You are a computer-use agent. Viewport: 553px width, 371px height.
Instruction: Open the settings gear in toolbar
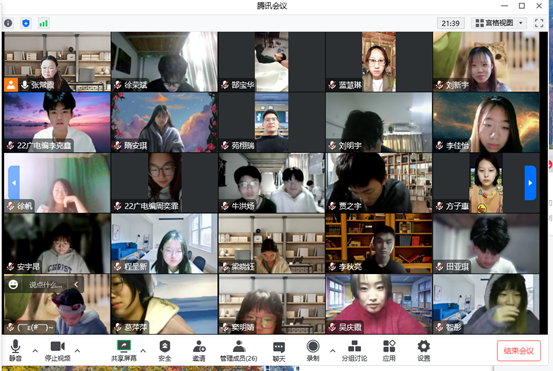coord(424,351)
